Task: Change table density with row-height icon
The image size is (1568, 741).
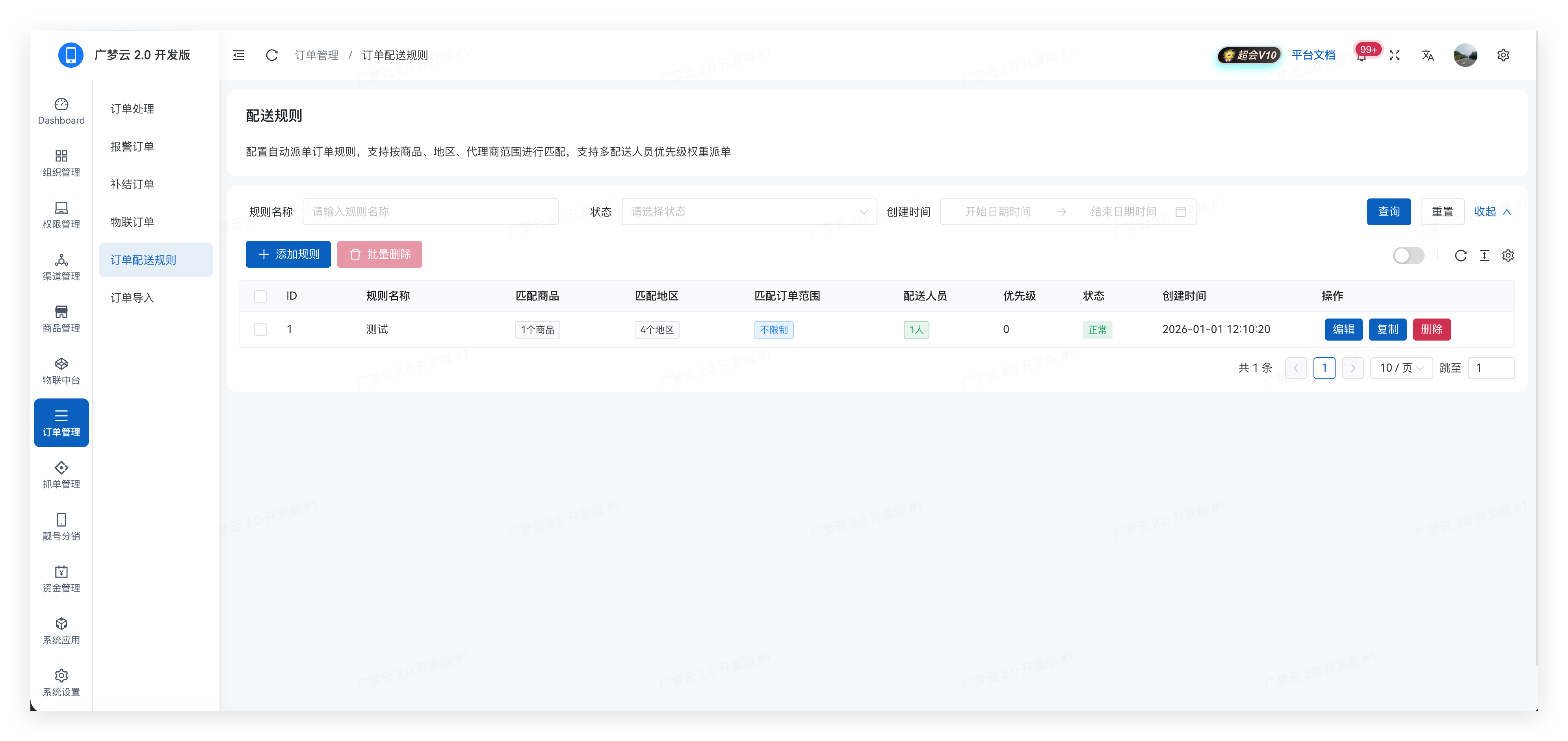Action: click(1484, 256)
